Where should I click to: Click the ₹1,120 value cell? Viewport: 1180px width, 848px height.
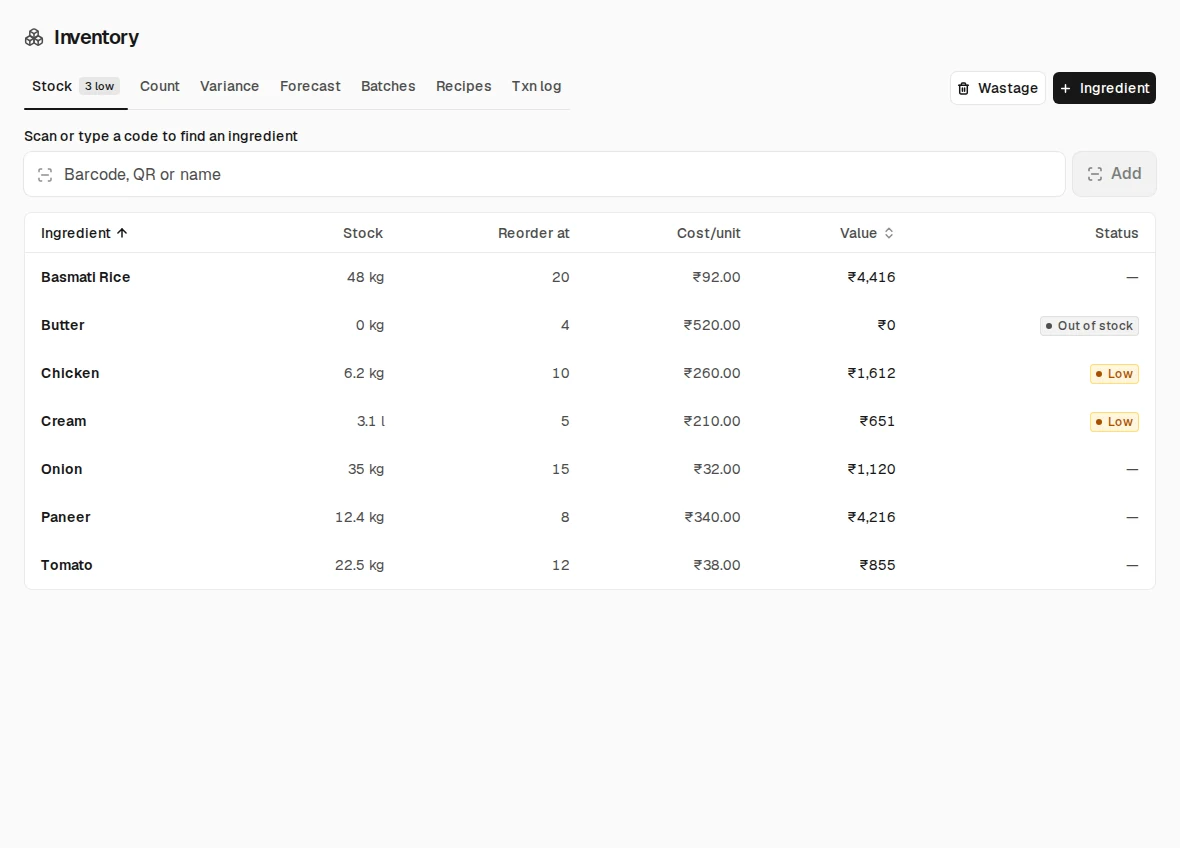[x=871, y=470]
